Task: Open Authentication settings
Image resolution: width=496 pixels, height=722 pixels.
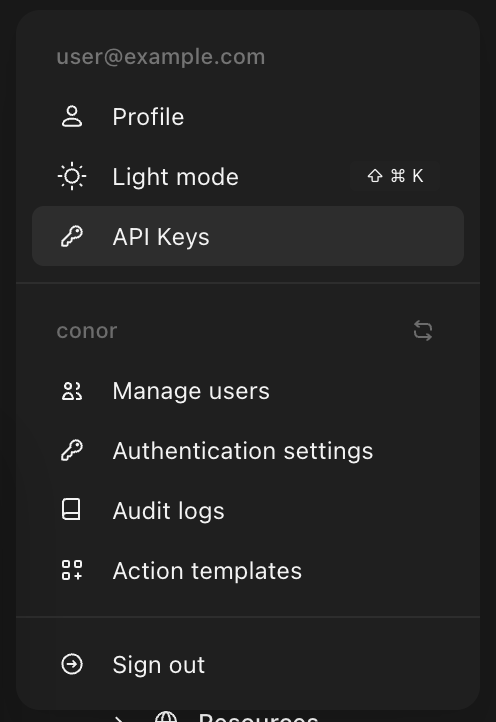Action: [248, 450]
